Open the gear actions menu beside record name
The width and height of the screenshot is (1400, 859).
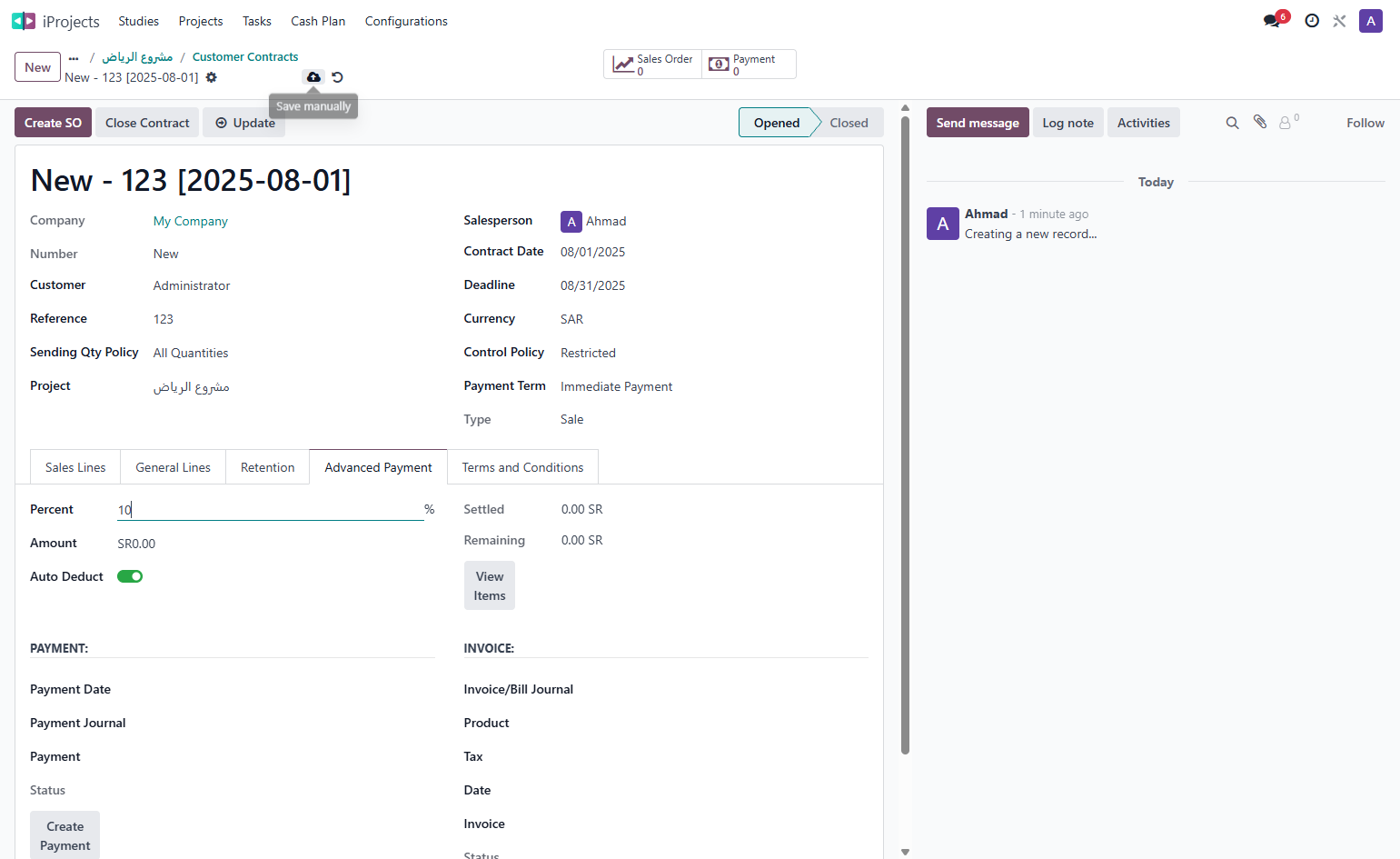[212, 77]
